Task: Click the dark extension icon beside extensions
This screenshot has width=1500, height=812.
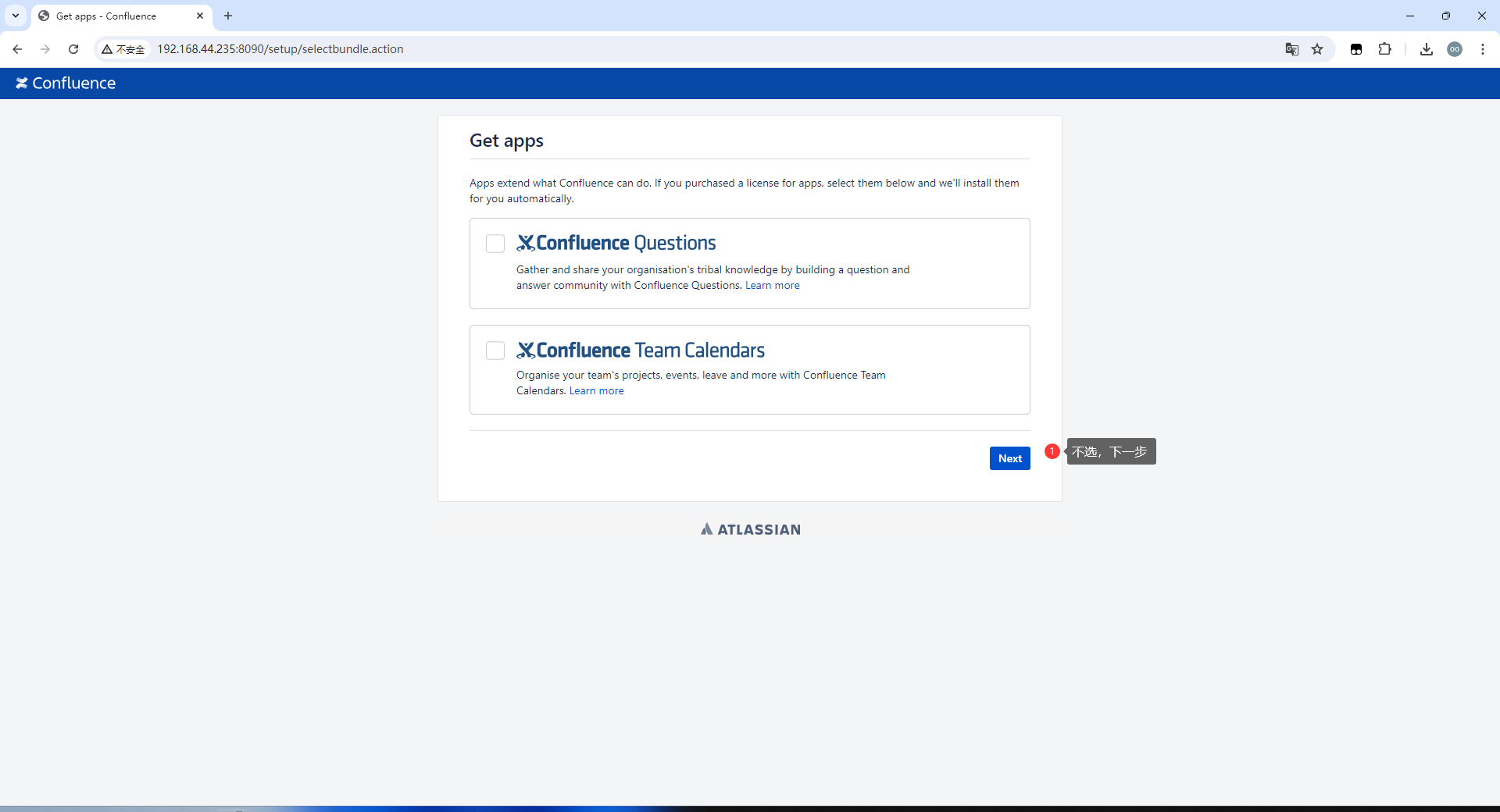Action: [1356, 49]
